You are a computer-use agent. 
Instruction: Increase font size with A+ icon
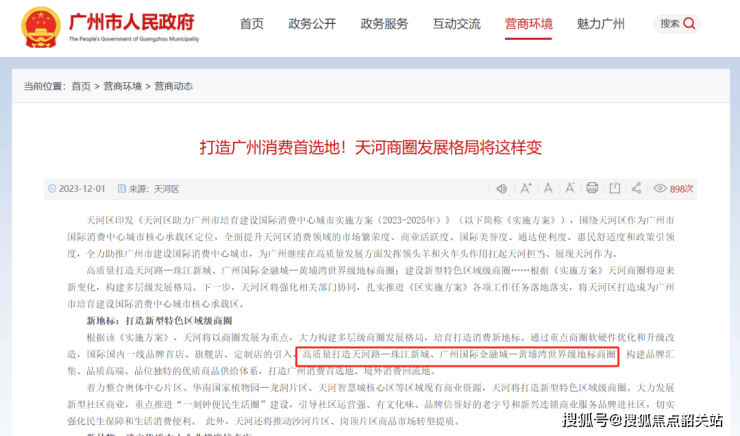[x=525, y=188]
